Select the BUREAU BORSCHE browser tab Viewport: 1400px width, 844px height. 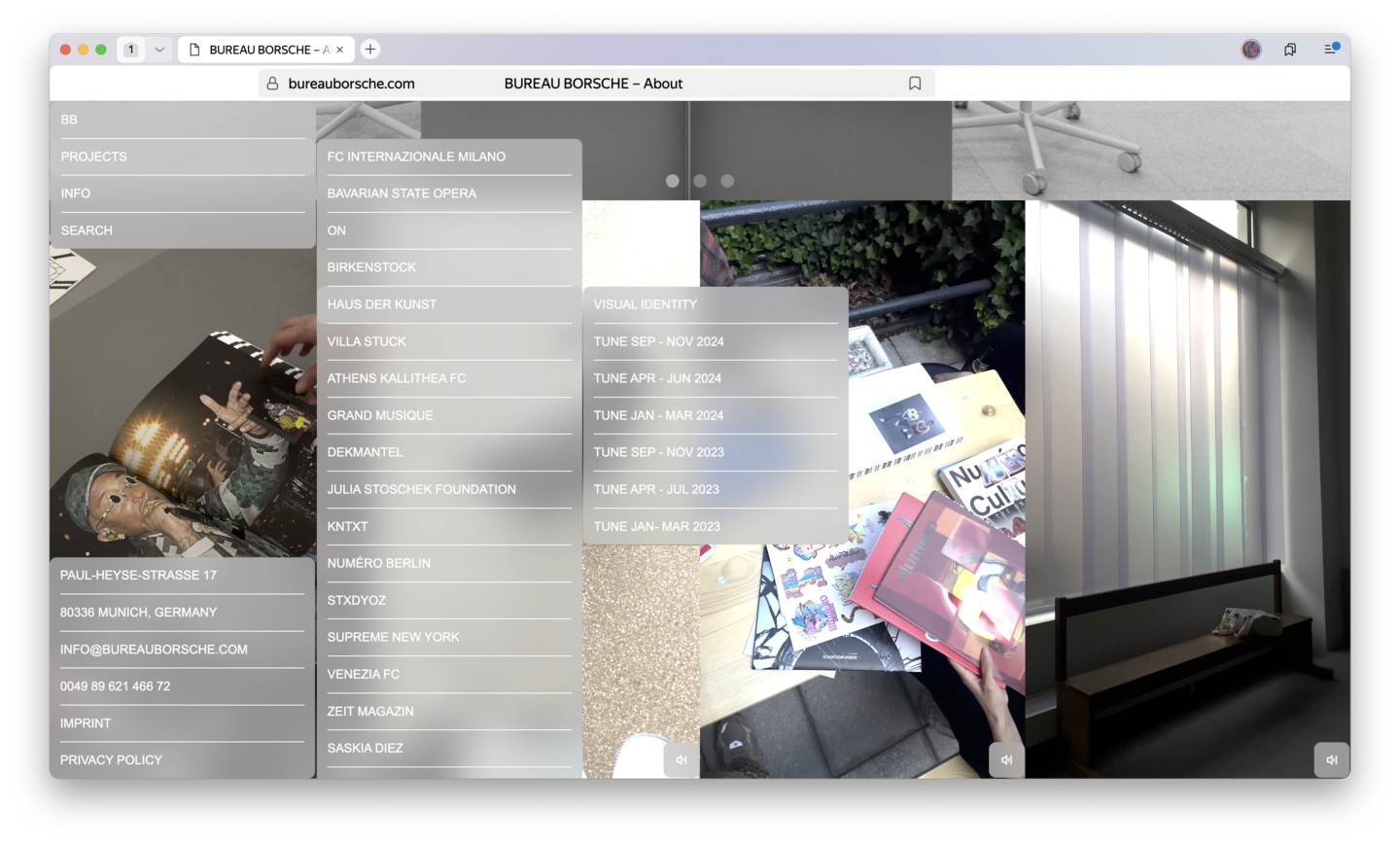(266, 50)
